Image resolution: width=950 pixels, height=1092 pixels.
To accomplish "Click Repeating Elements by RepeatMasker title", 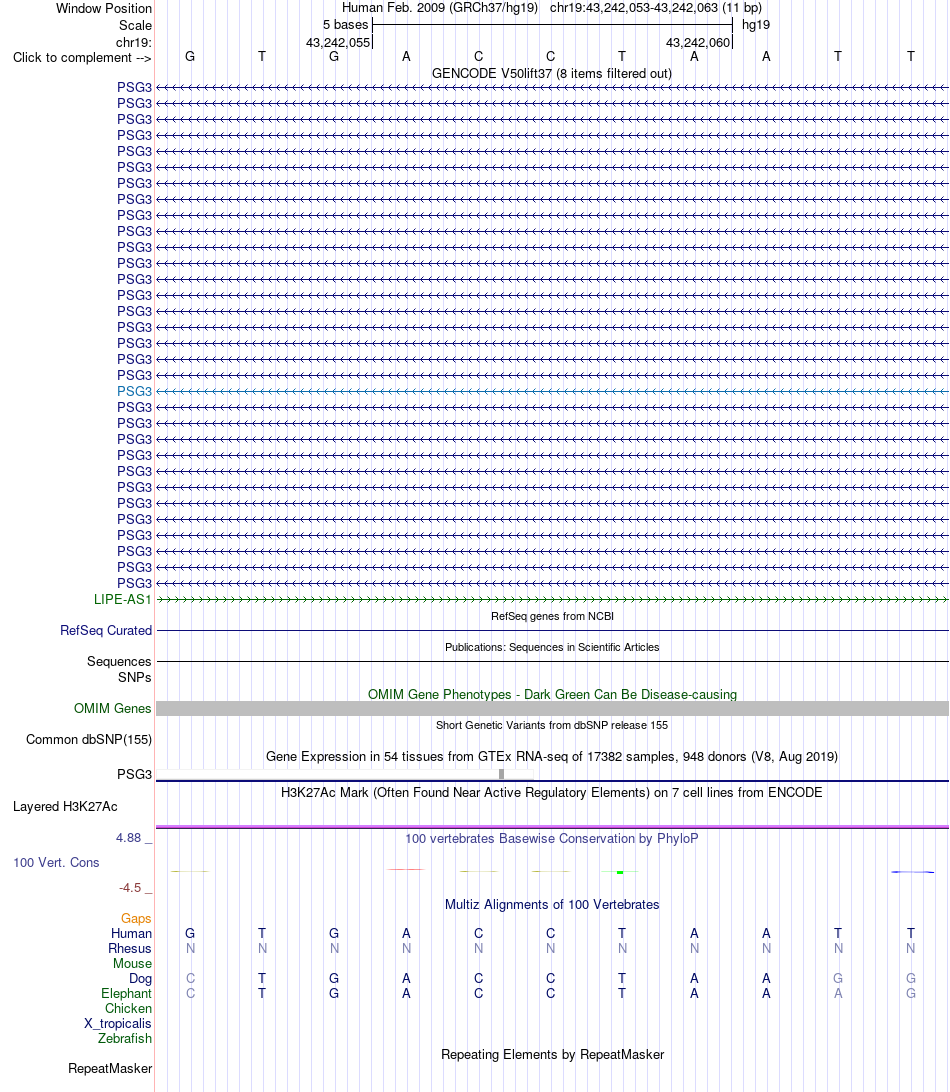I will click(x=552, y=1054).
